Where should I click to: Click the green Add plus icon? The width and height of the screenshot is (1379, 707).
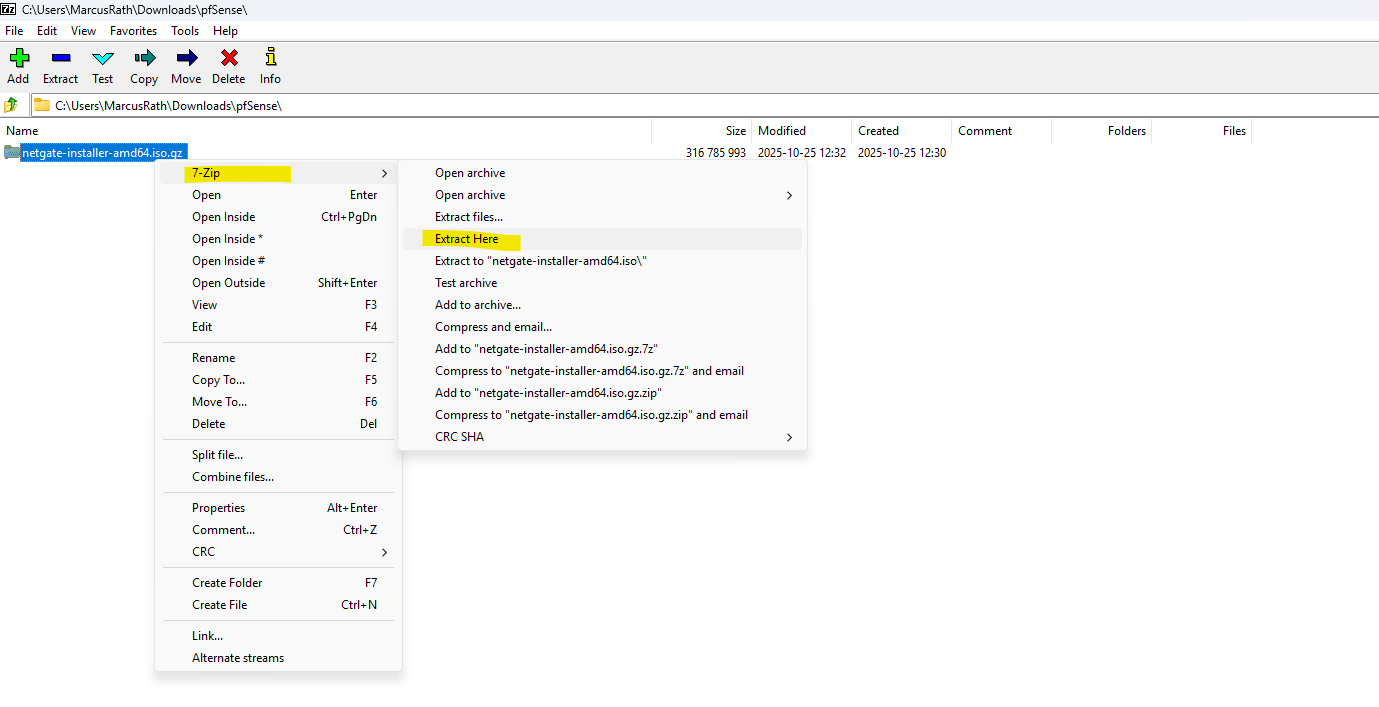tap(18, 58)
